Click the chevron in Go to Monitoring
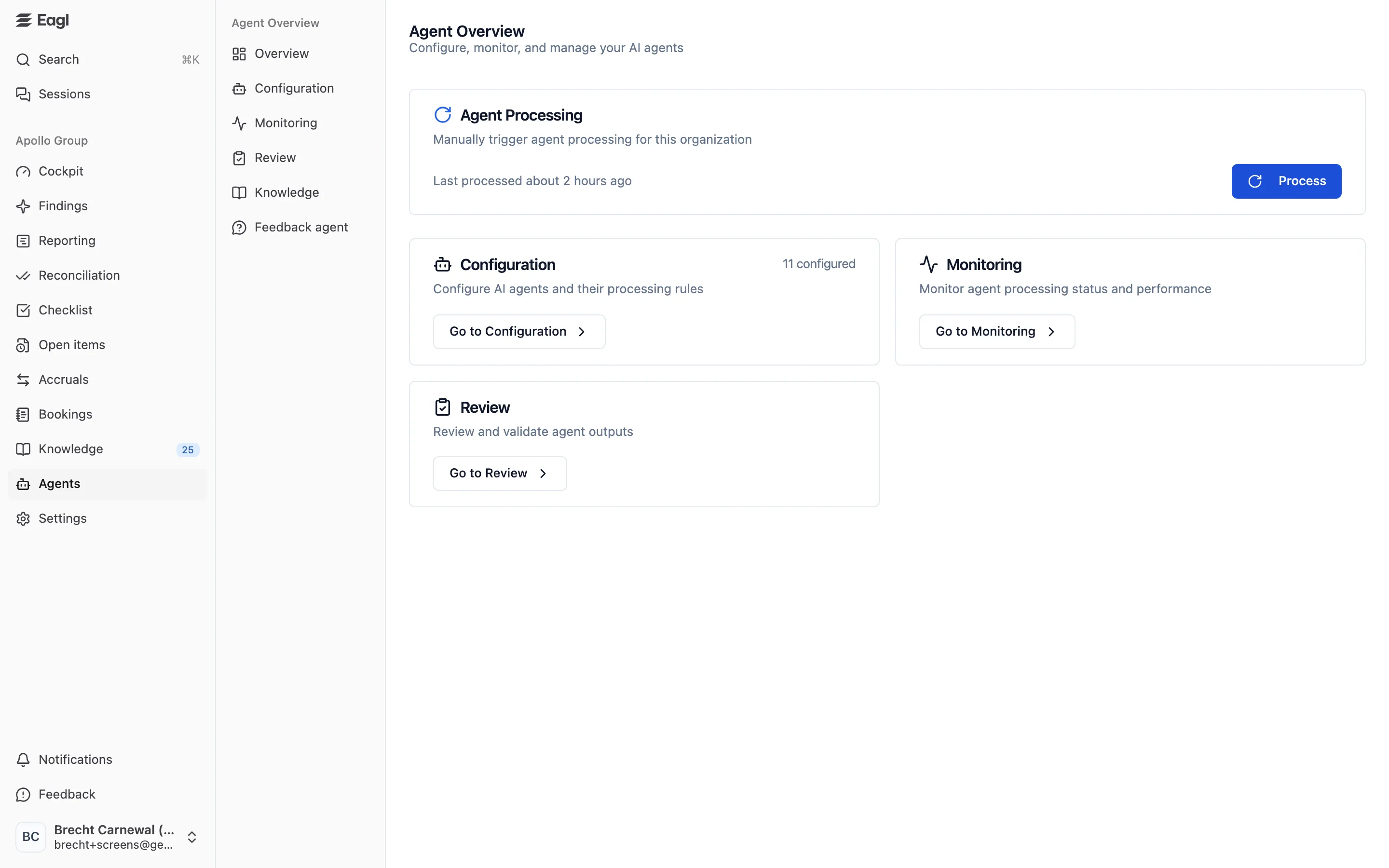Viewport: 1389px width, 868px height. click(1051, 332)
